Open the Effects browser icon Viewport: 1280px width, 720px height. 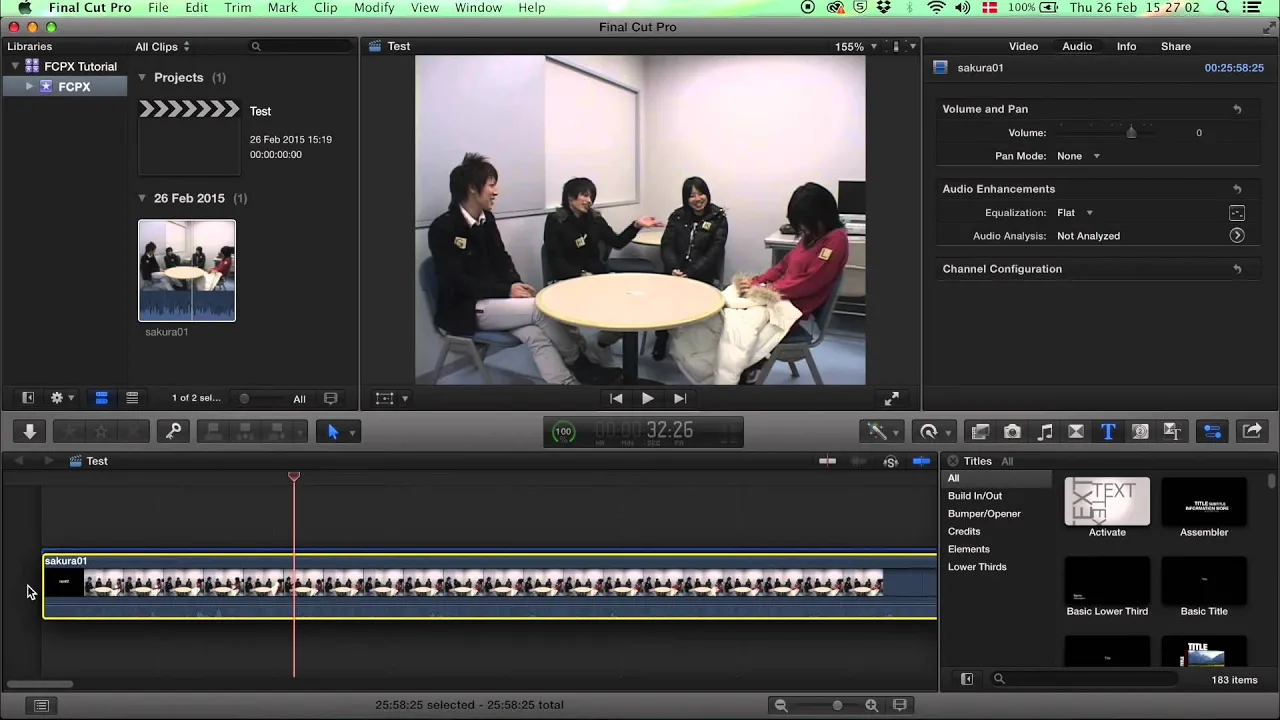[980, 431]
